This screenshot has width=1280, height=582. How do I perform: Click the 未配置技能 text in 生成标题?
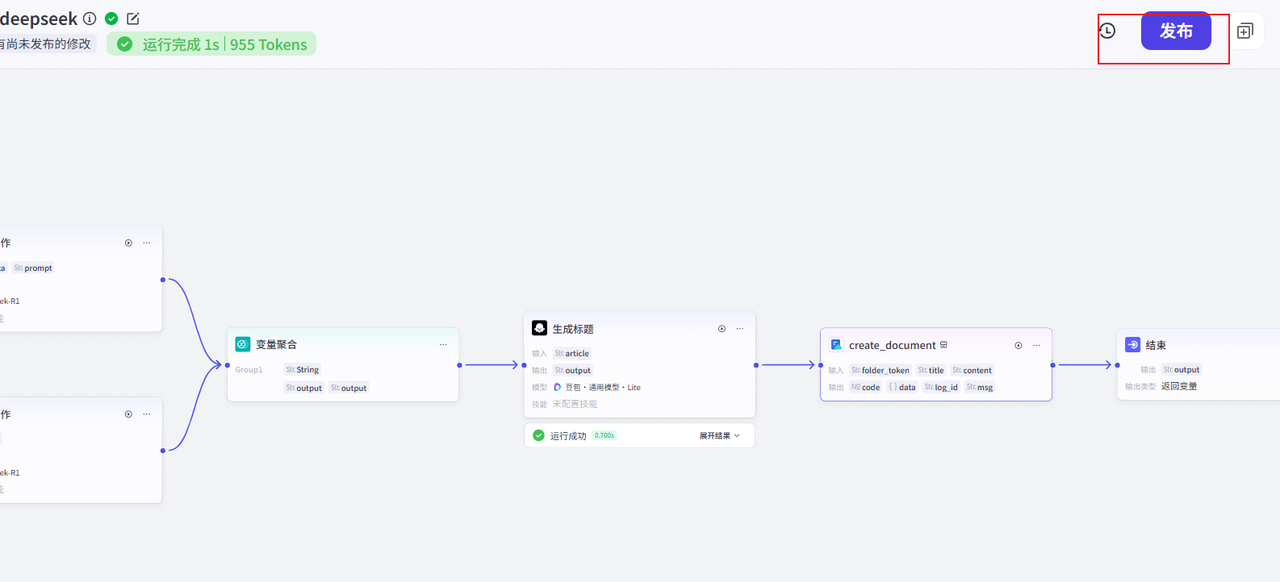tap(575, 404)
